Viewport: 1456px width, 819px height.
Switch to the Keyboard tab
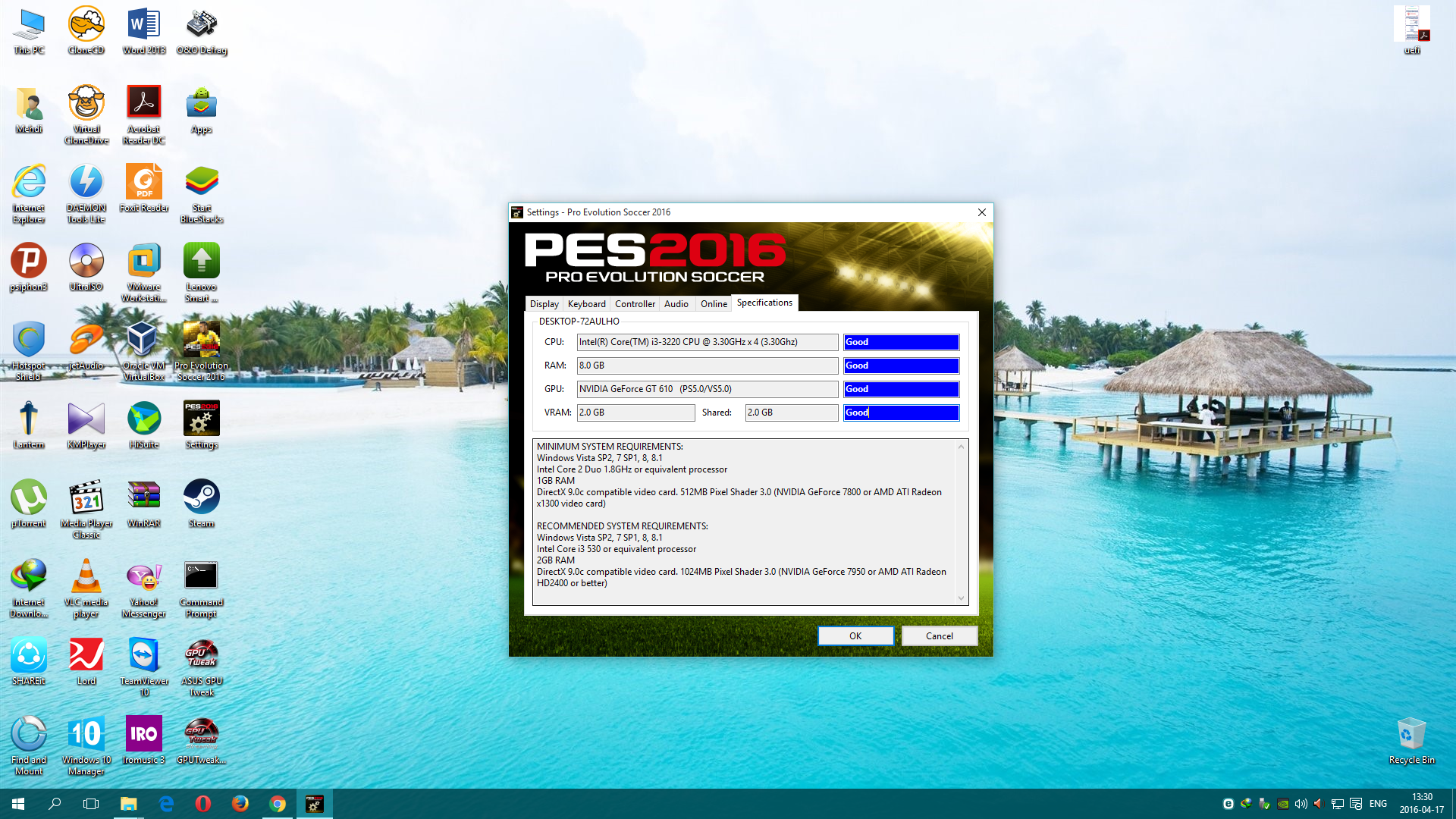(x=586, y=303)
